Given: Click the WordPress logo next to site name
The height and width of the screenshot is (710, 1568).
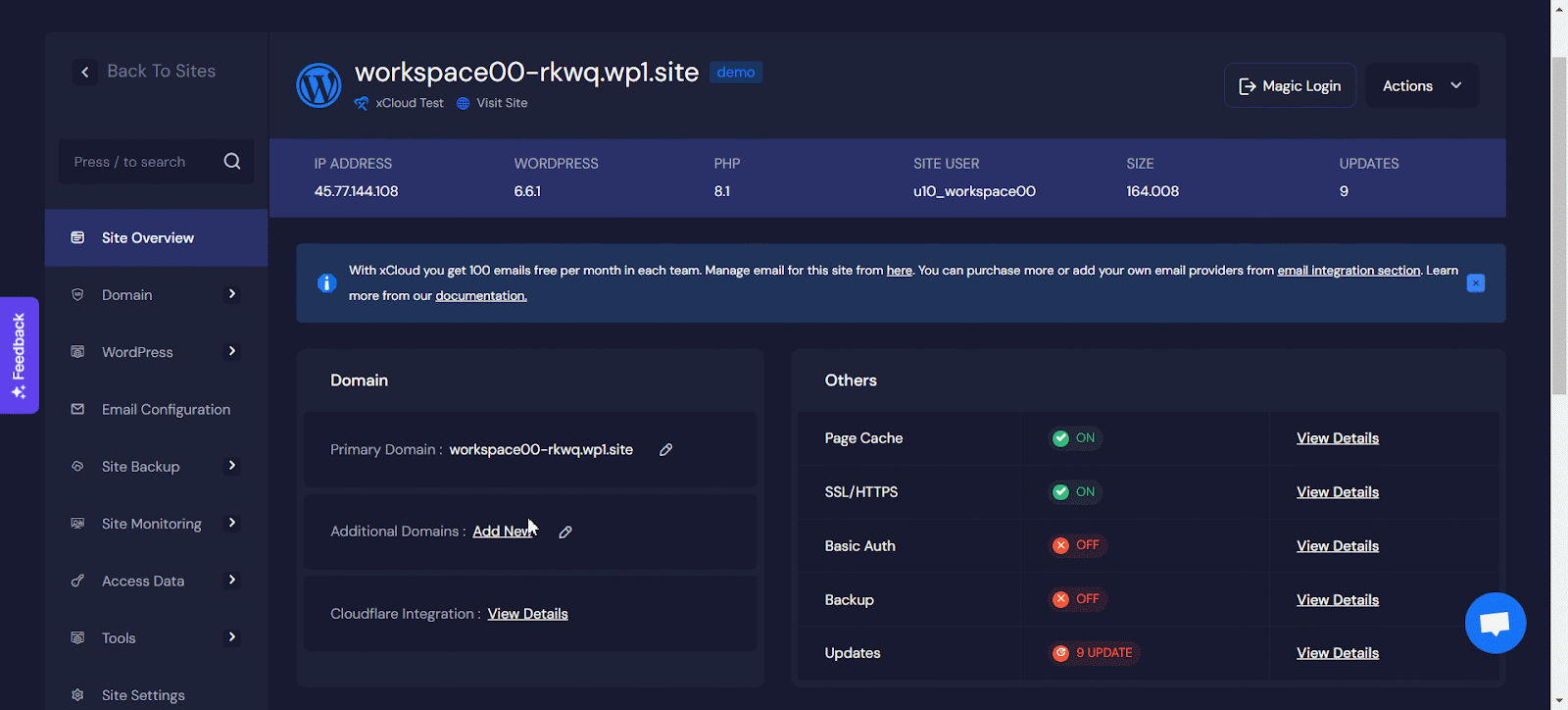Looking at the screenshot, I should coord(318,86).
